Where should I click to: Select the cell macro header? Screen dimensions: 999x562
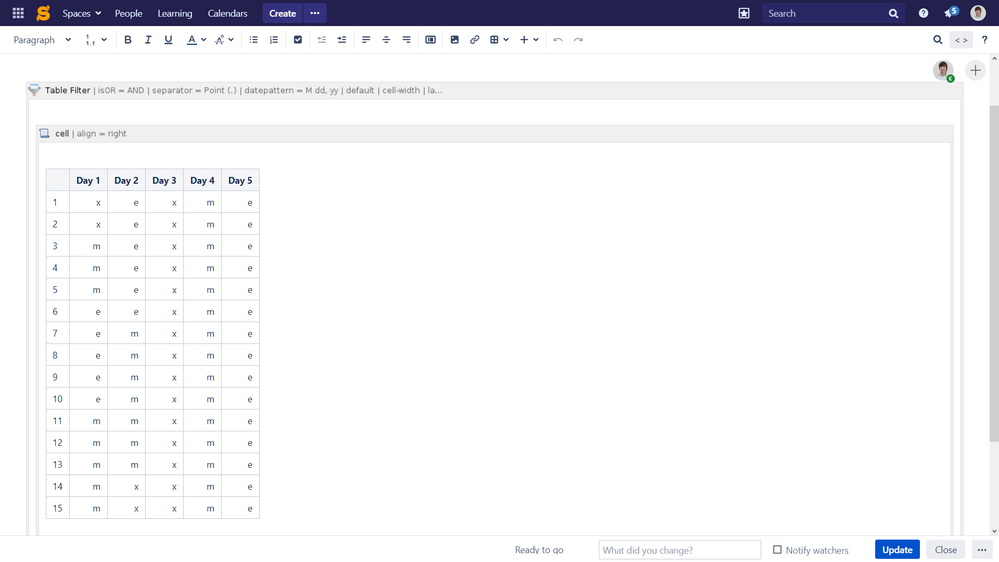[494, 134]
